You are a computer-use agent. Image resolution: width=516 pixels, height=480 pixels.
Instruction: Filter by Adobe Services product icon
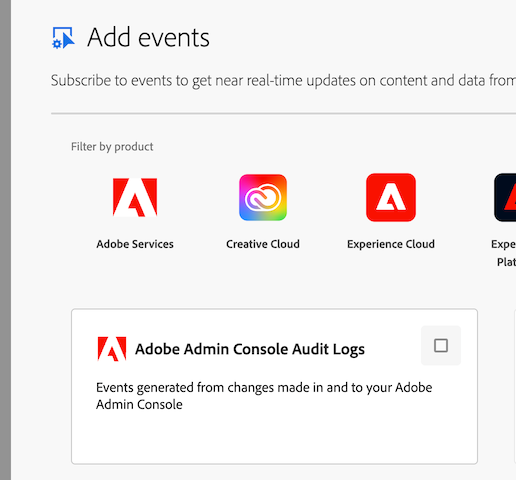[x=135, y=197]
